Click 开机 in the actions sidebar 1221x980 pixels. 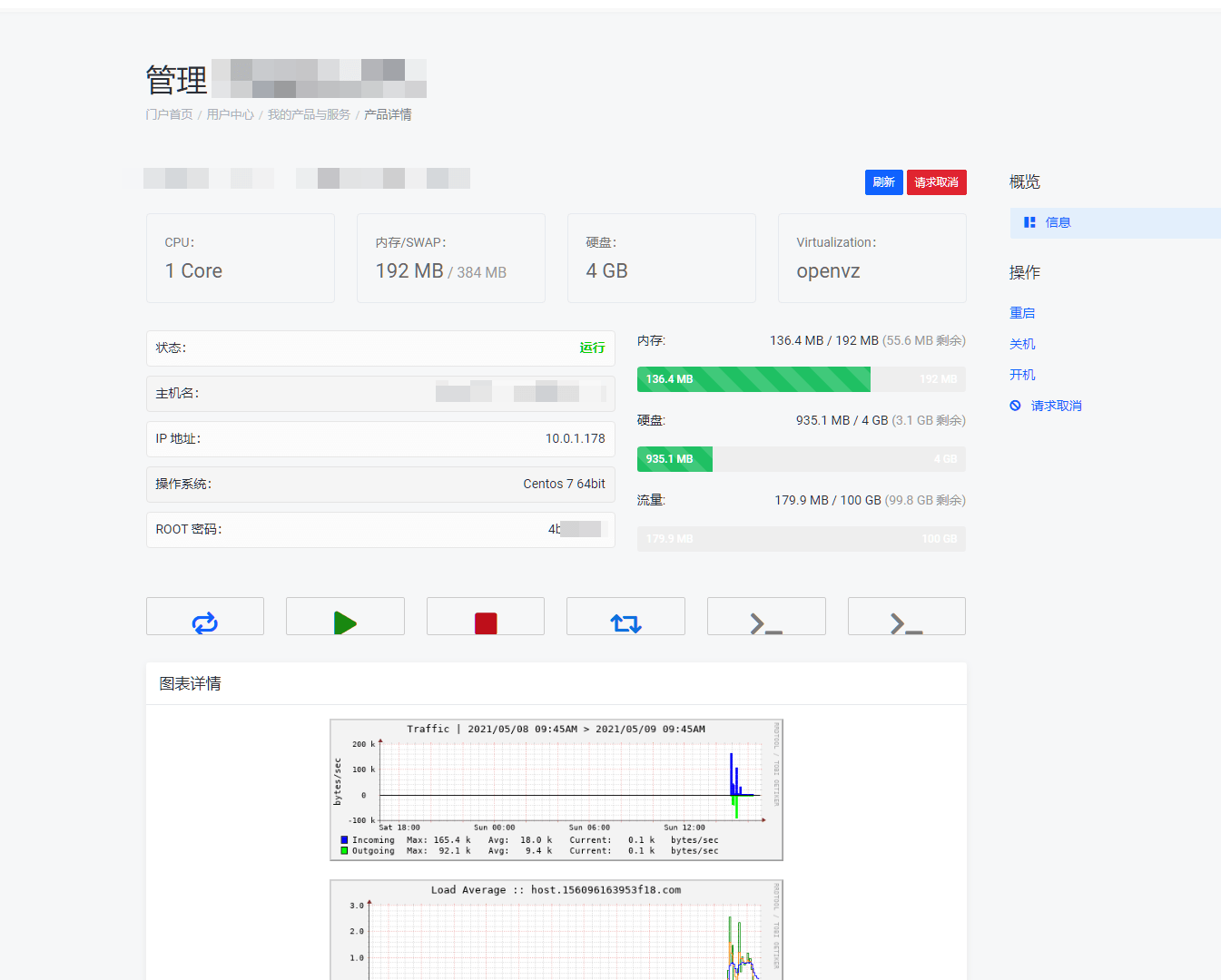[x=1022, y=375]
